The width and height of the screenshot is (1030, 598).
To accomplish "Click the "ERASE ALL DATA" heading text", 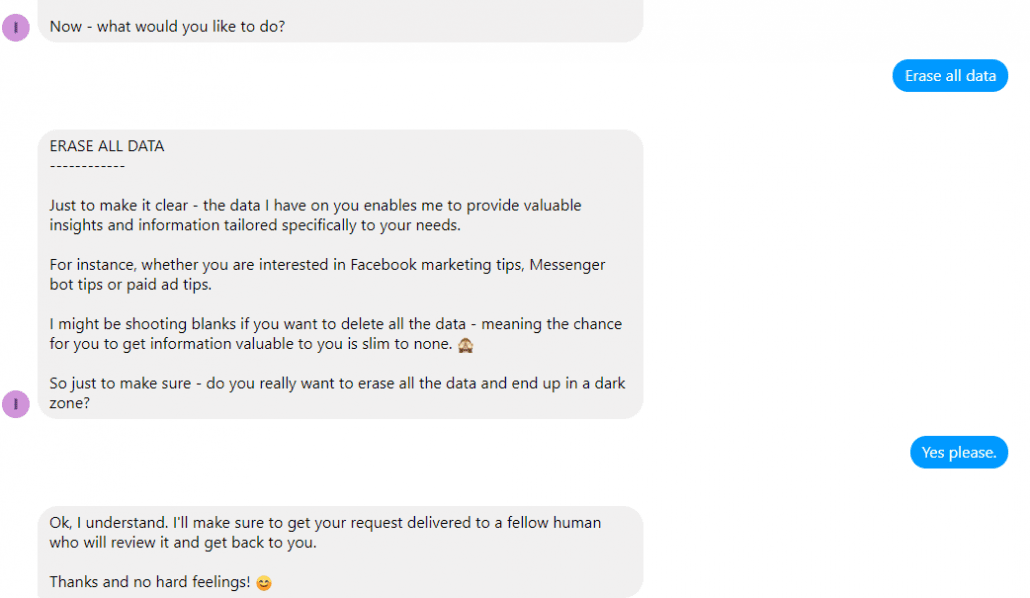I will pyautogui.click(x=107, y=146).
